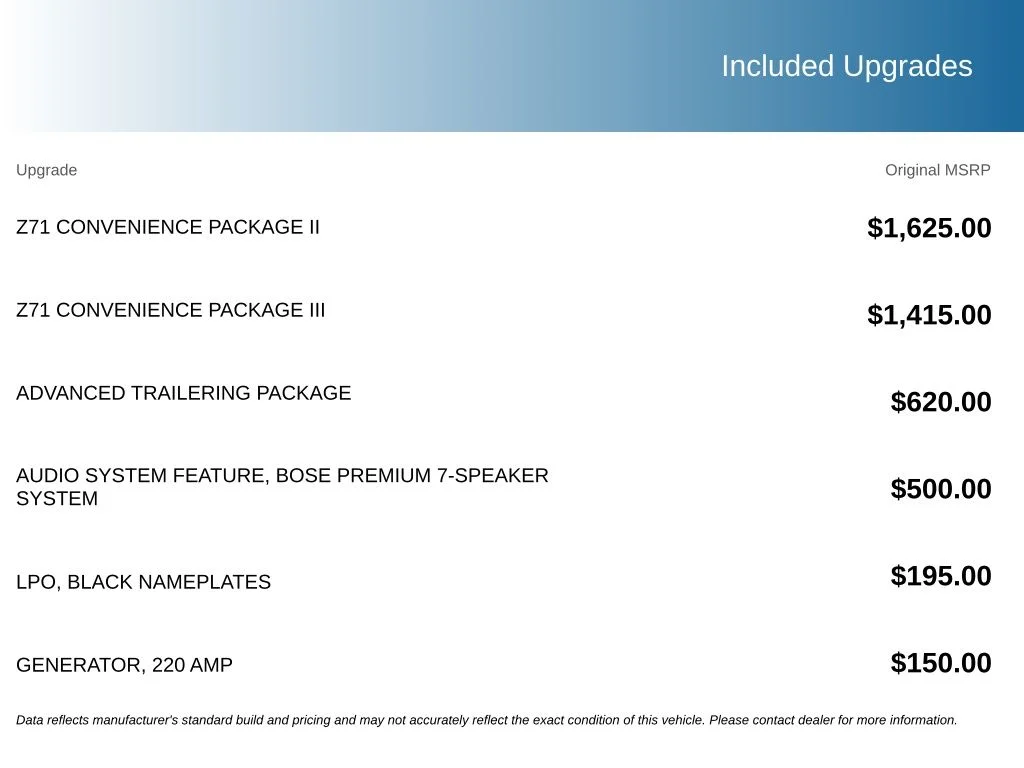Click the $150.00 price value

coord(940,663)
